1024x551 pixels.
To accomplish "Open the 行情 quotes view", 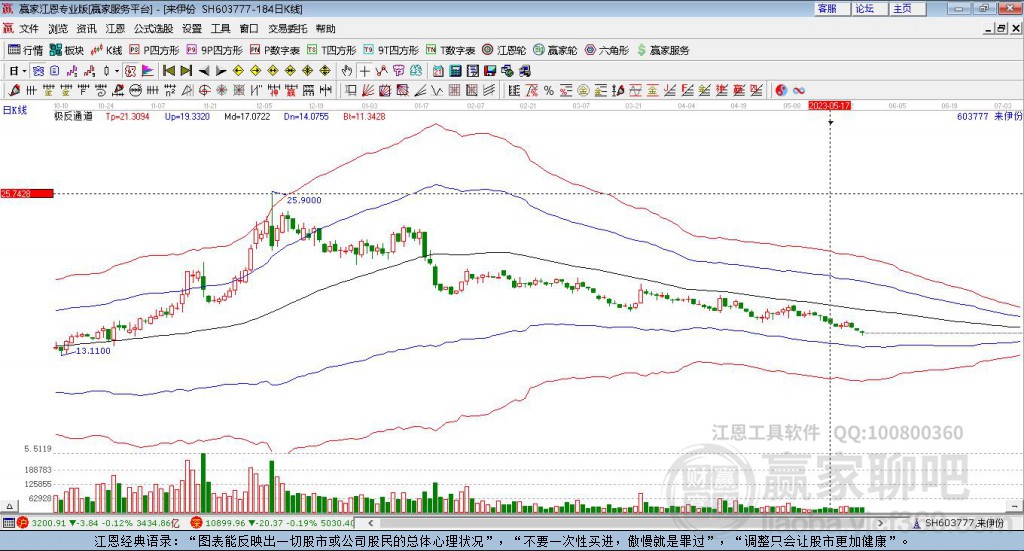I will [25, 50].
